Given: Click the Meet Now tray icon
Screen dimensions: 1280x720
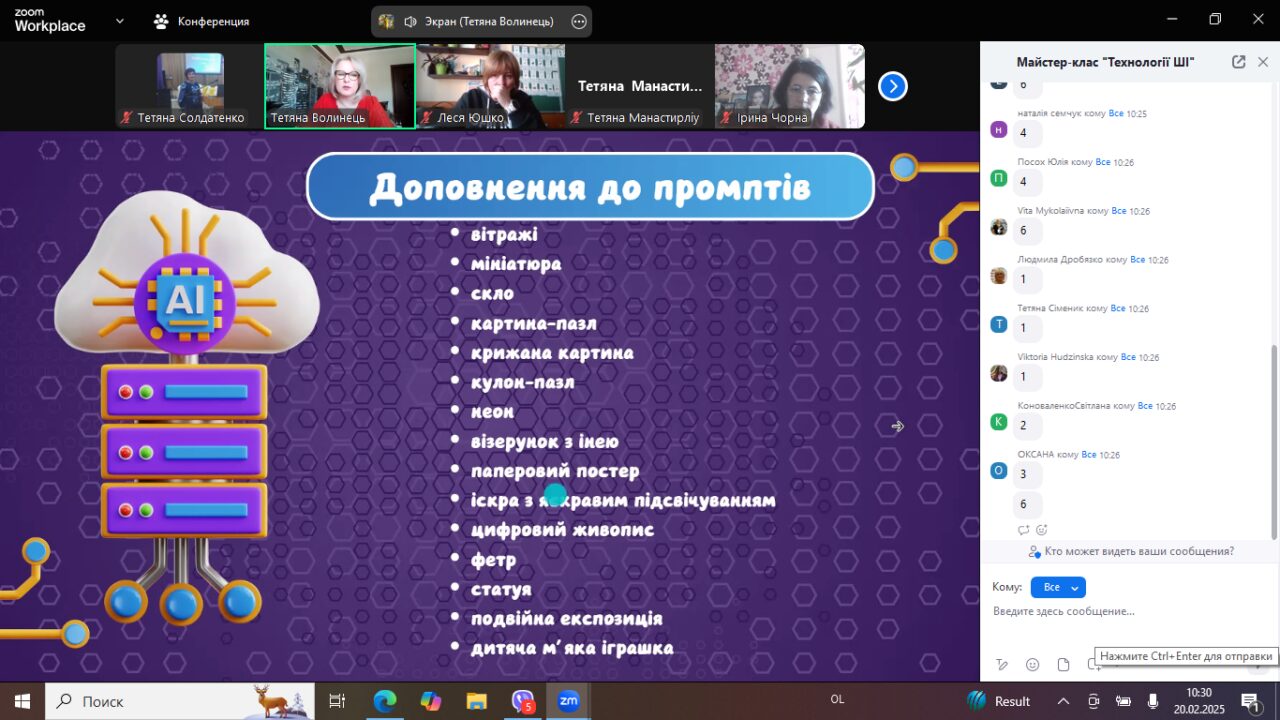Looking at the screenshot, I should tap(1093, 701).
